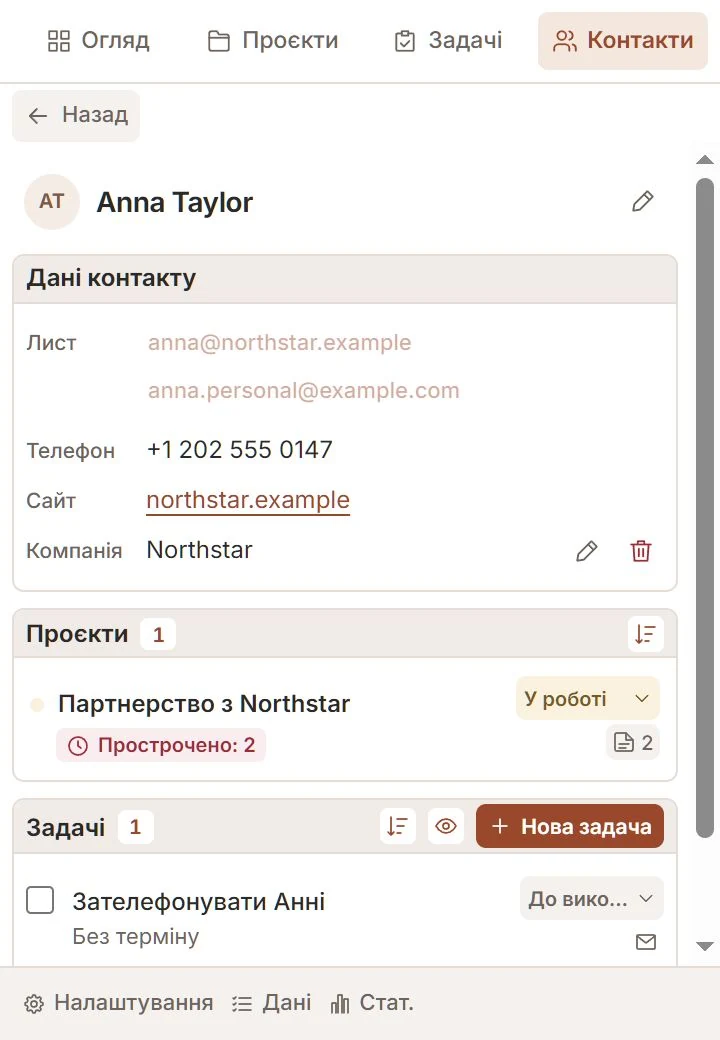Switch to Проєкти tab
Image resolution: width=720 pixels, height=1040 pixels.
[x=273, y=40]
